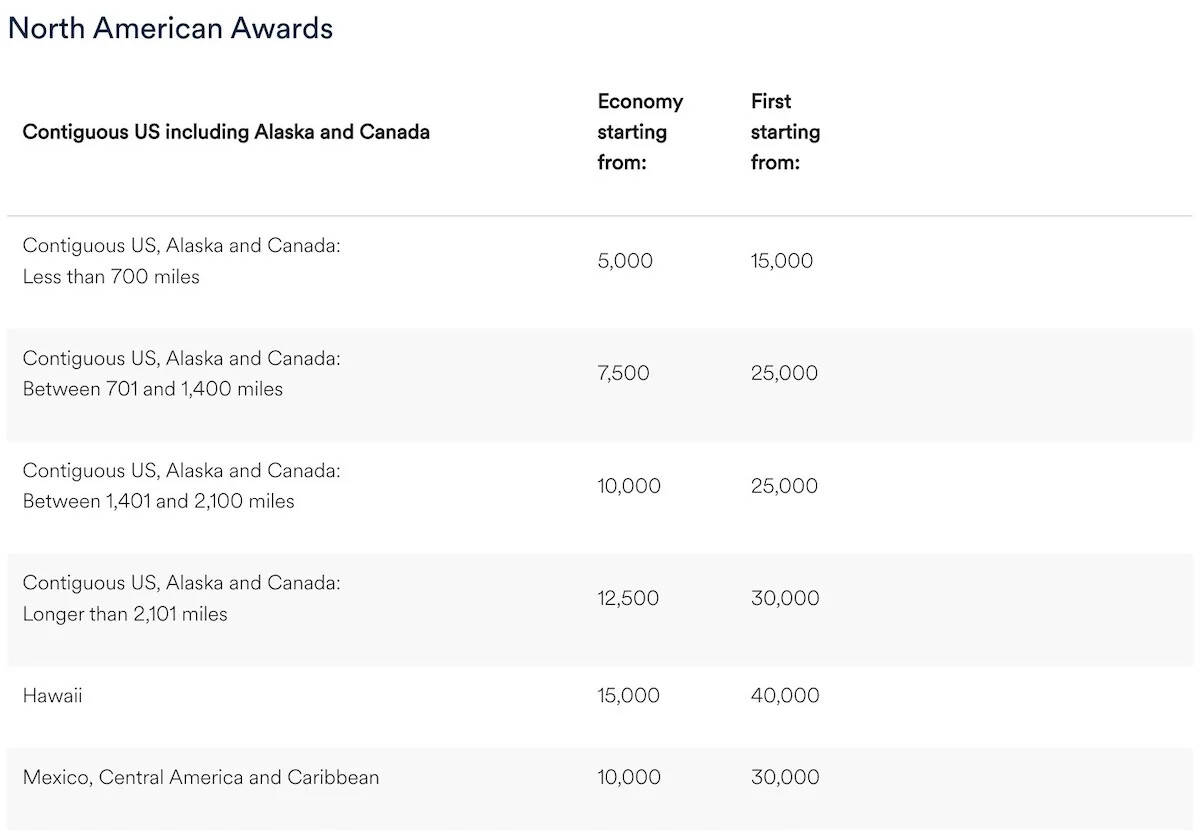Click the Contiguous US including Alaska header
Viewport: 1200px width, 838px height.
pyautogui.click(x=226, y=131)
